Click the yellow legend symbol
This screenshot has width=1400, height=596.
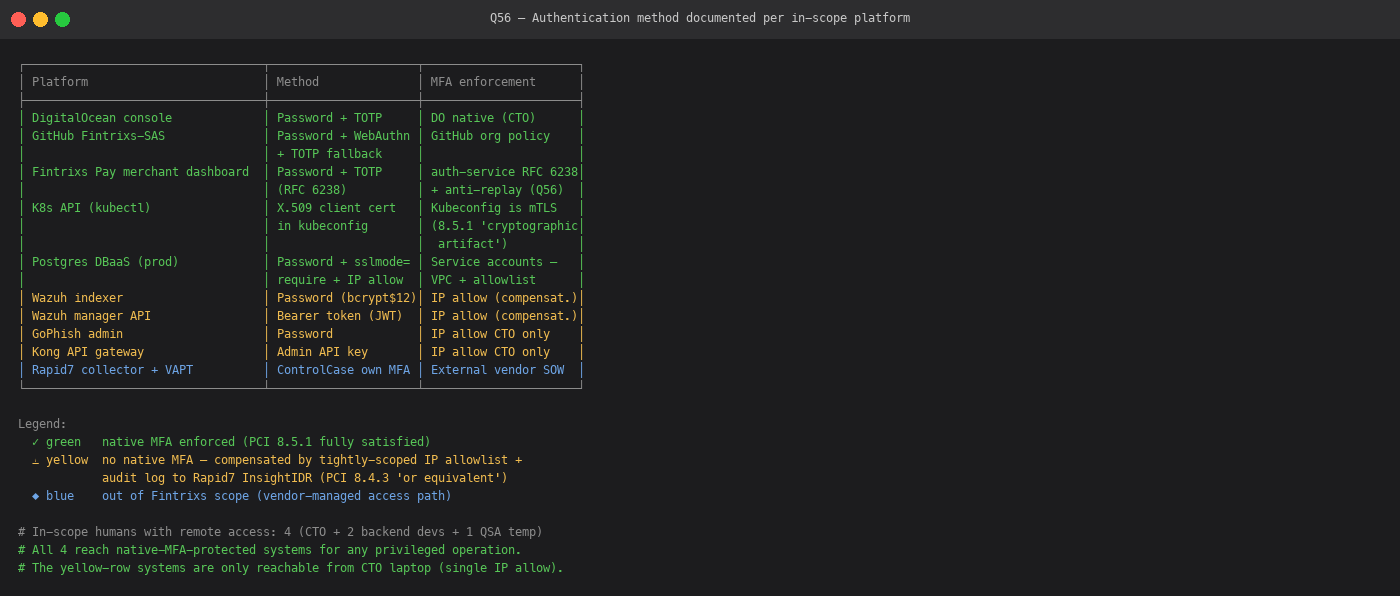point(35,460)
